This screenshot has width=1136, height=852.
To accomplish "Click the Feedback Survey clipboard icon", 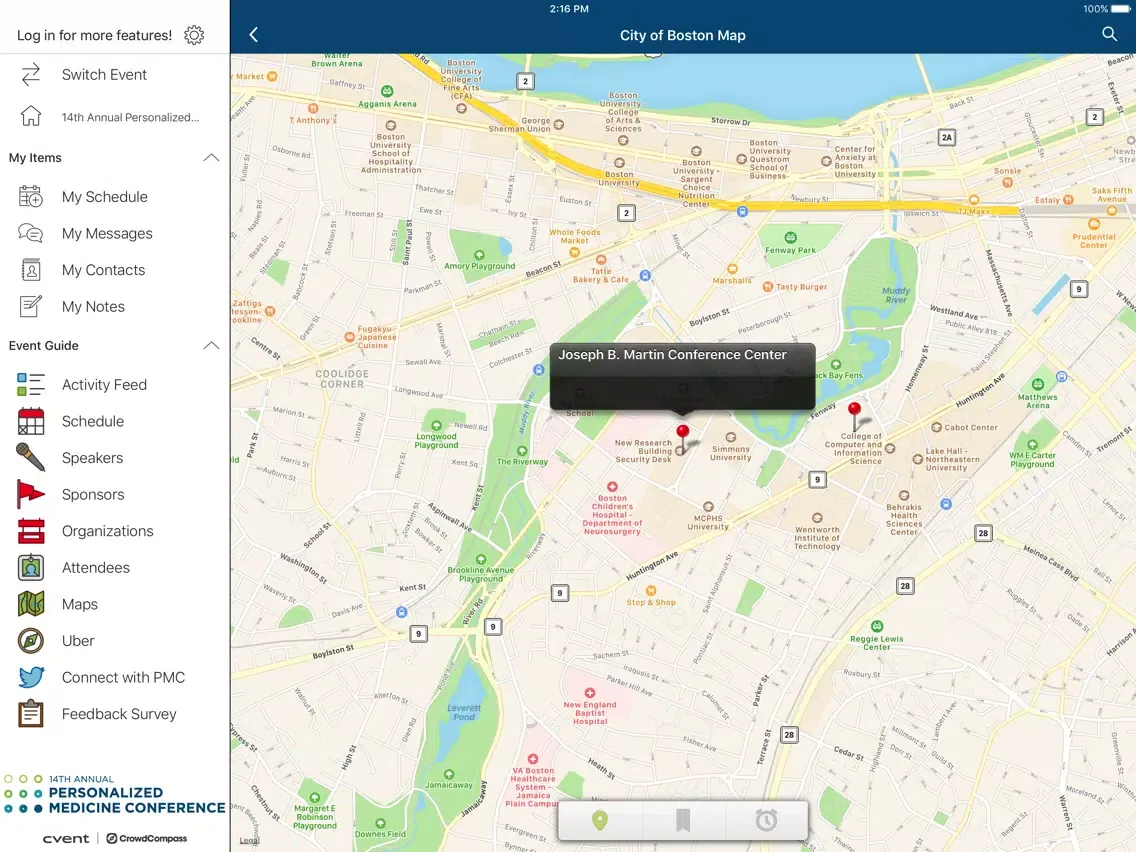I will tap(30, 714).
